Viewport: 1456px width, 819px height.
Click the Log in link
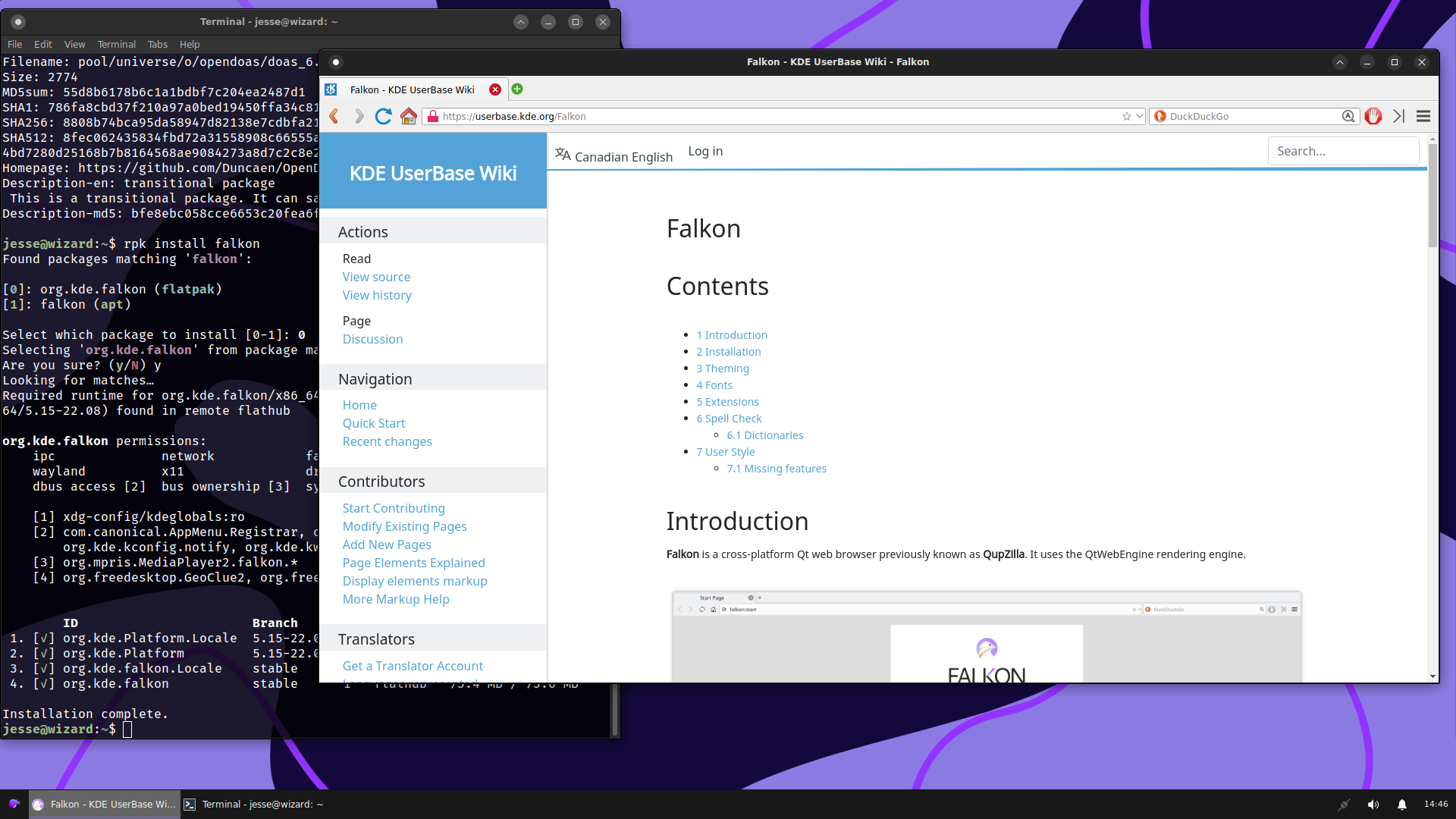705,151
